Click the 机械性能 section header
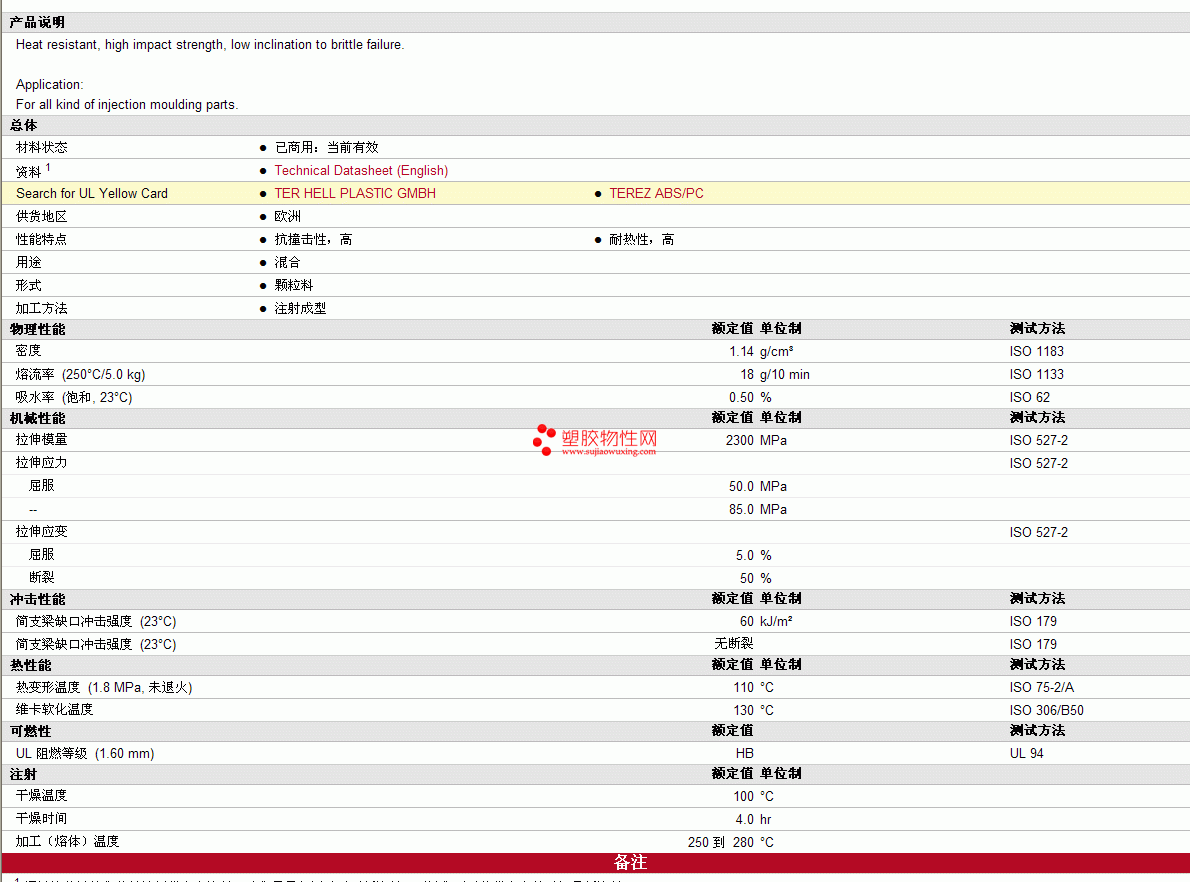Viewport: 1190px width, 882px height. tap(37, 418)
